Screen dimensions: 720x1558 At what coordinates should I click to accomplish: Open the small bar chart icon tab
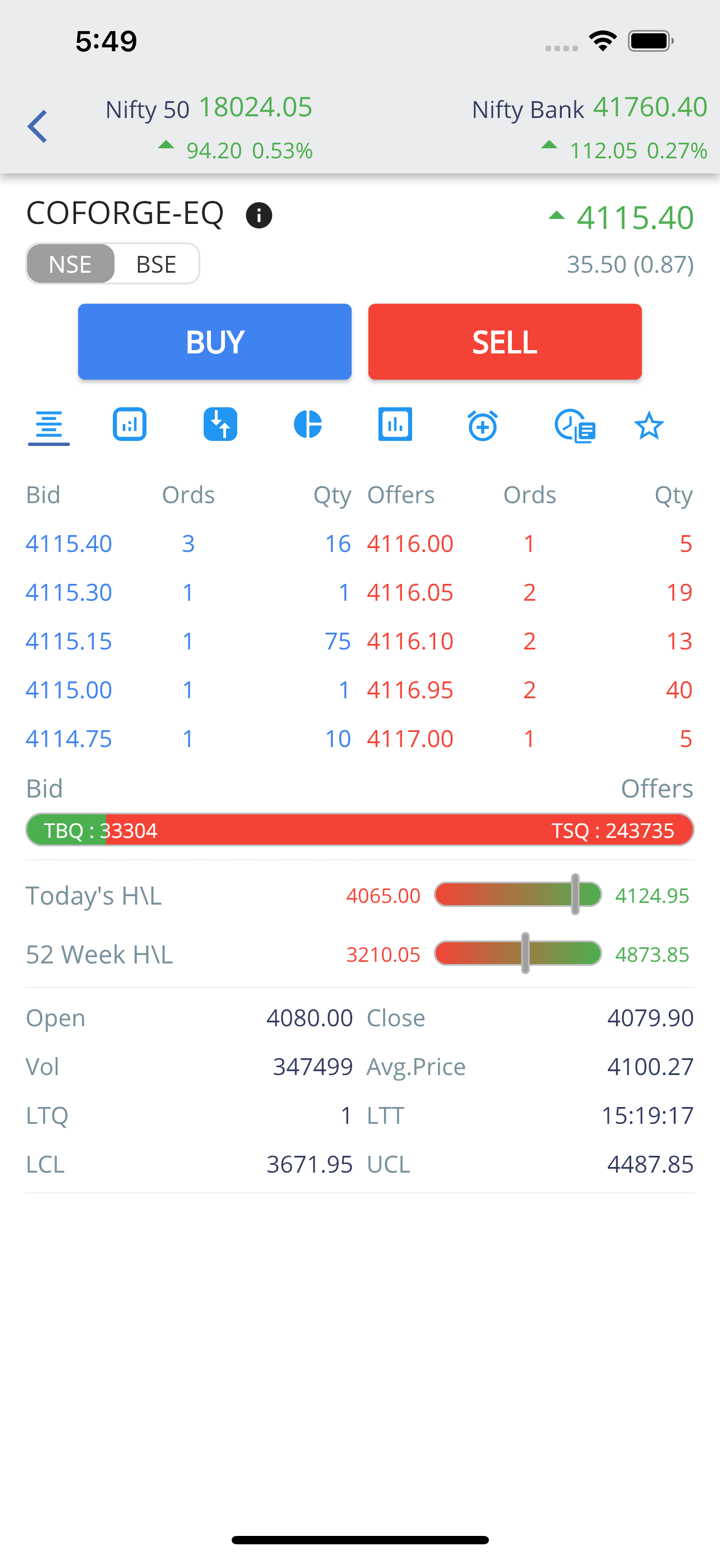(x=130, y=425)
